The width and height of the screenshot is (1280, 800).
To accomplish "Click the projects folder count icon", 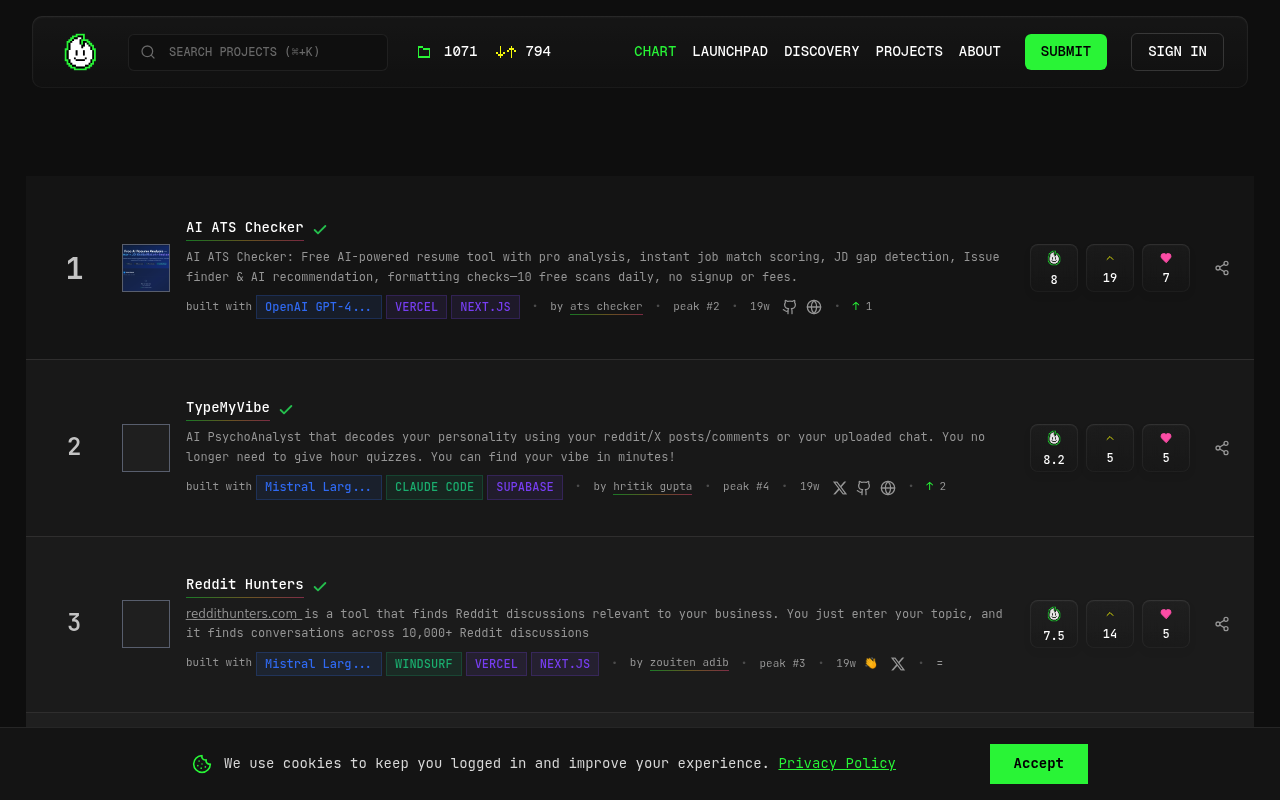I will click(424, 52).
